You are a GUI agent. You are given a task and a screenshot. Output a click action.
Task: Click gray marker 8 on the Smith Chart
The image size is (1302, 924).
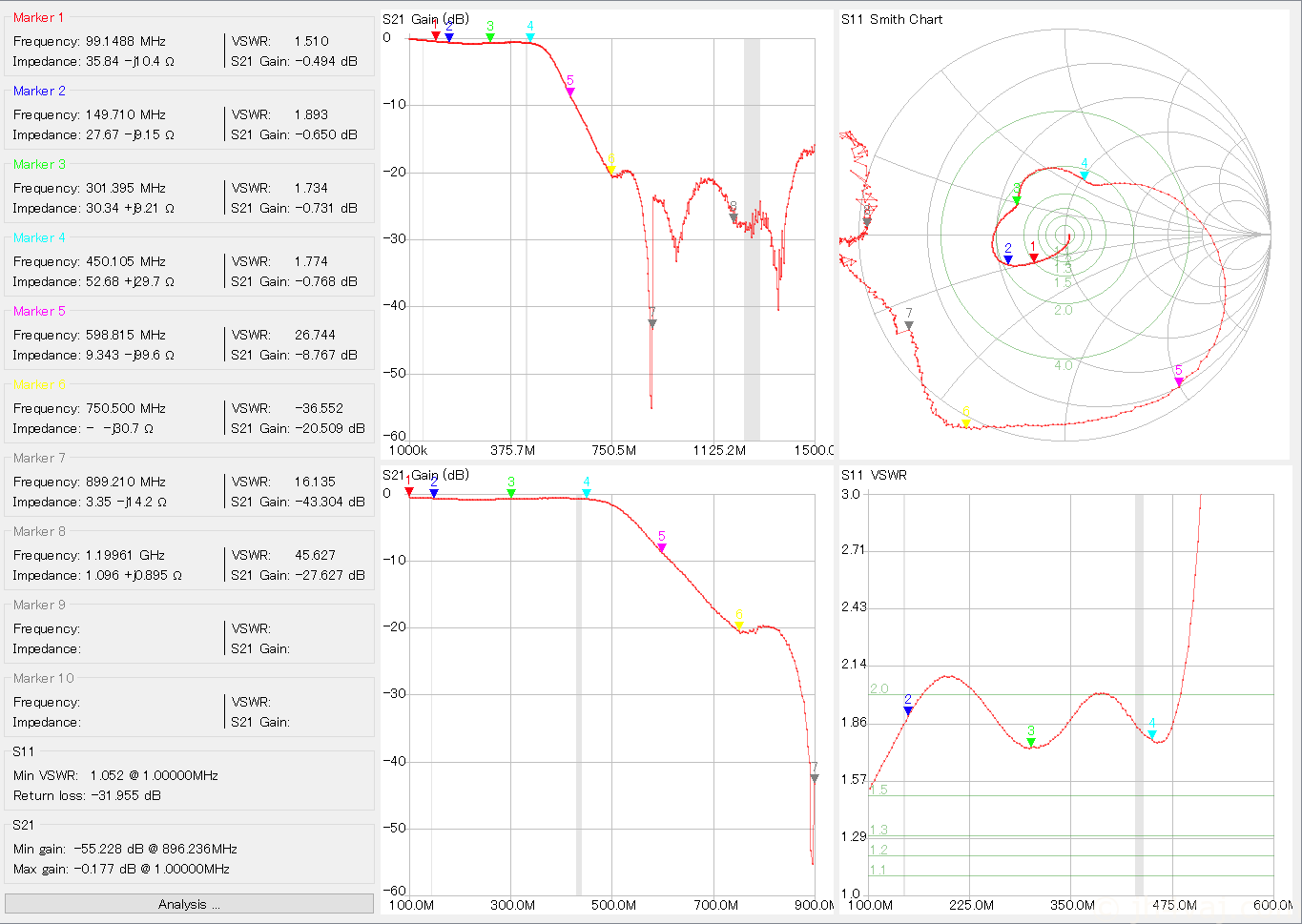[x=867, y=222]
